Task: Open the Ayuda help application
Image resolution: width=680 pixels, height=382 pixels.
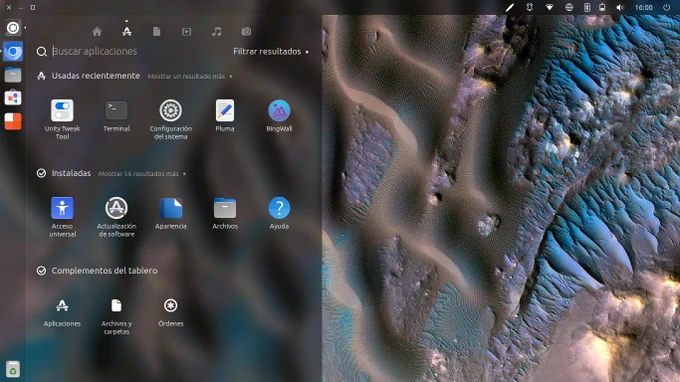Action: tap(279, 213)
